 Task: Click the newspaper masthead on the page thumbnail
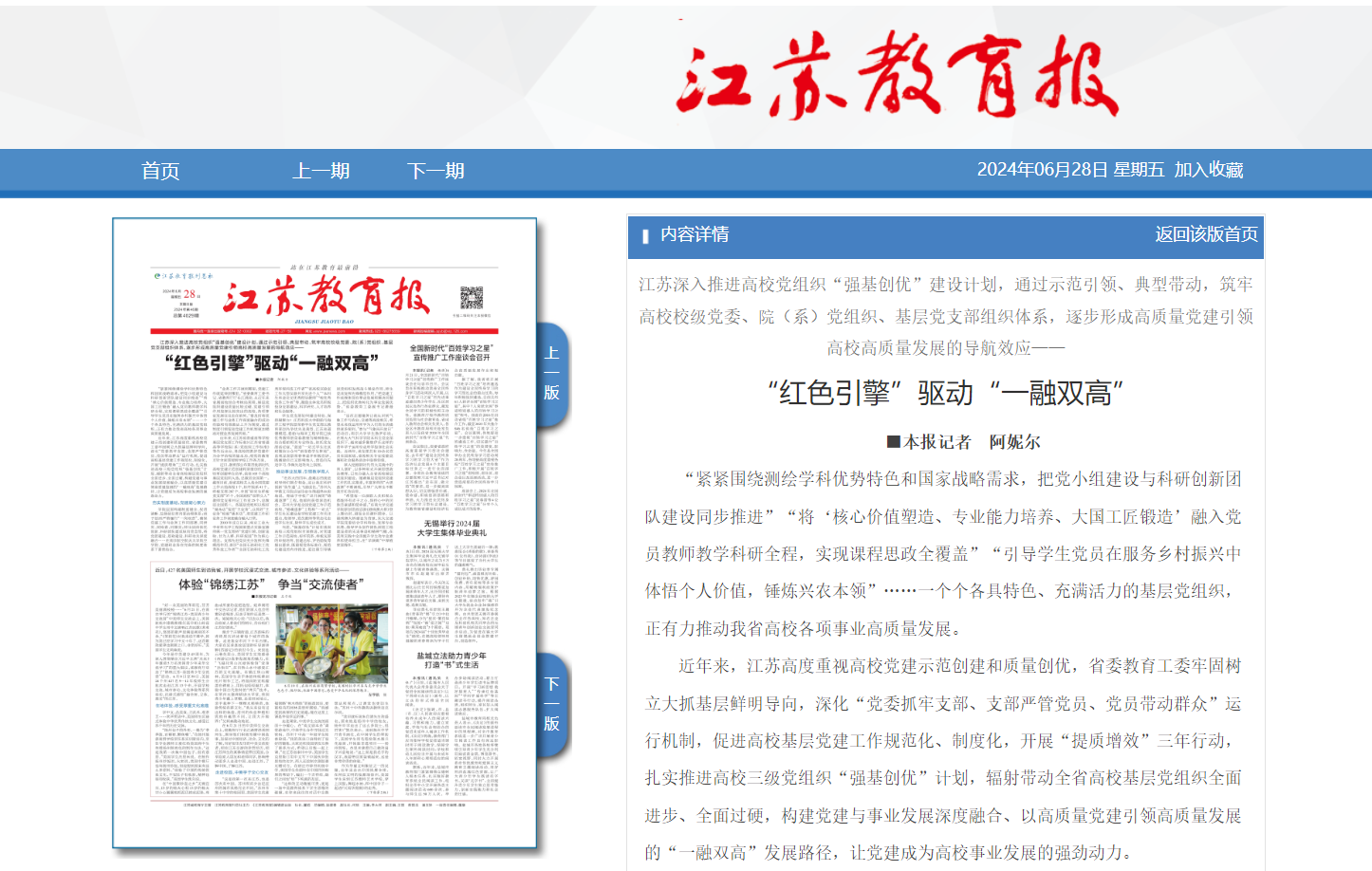326,297
